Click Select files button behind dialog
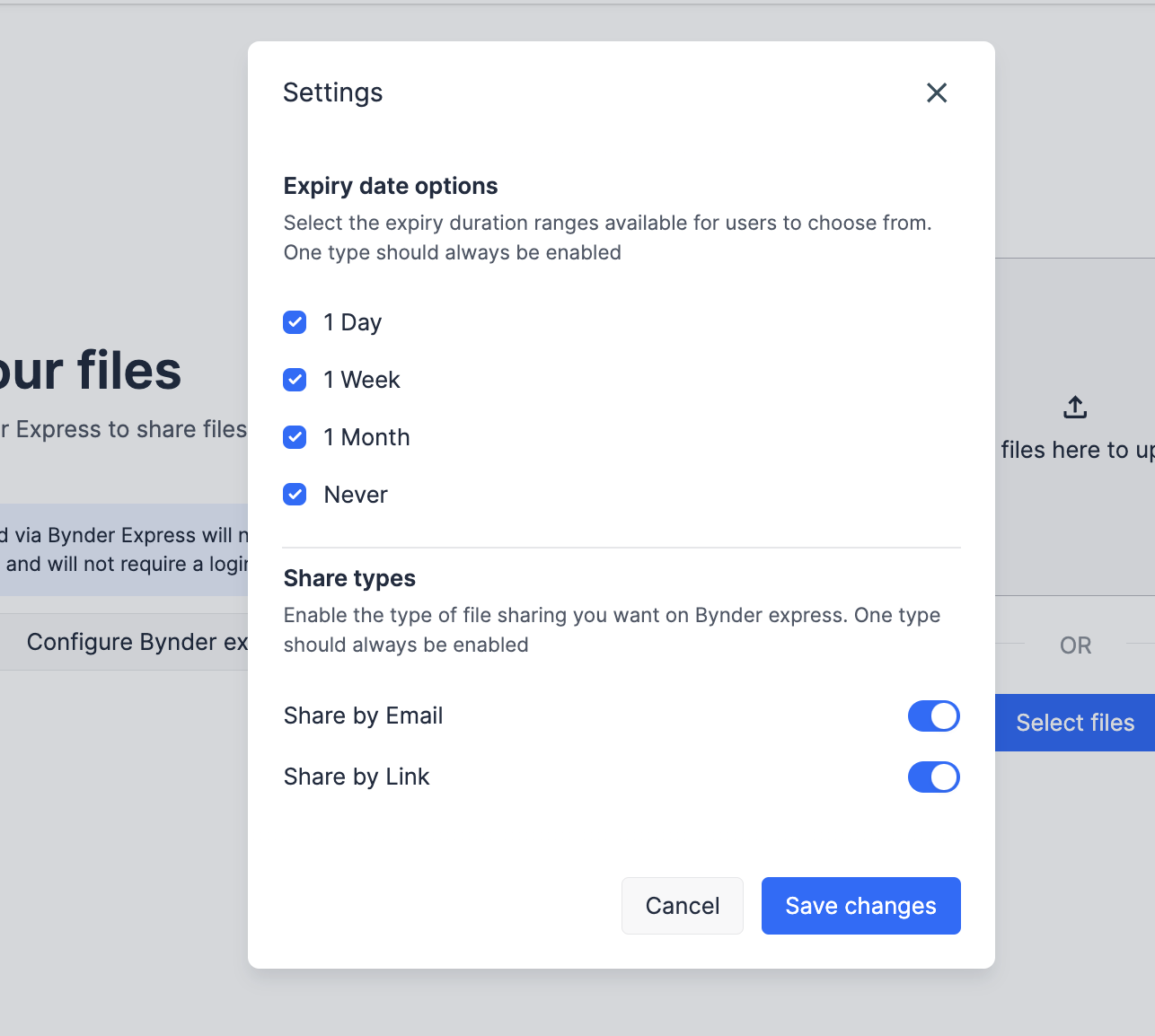 (1075, 723)
